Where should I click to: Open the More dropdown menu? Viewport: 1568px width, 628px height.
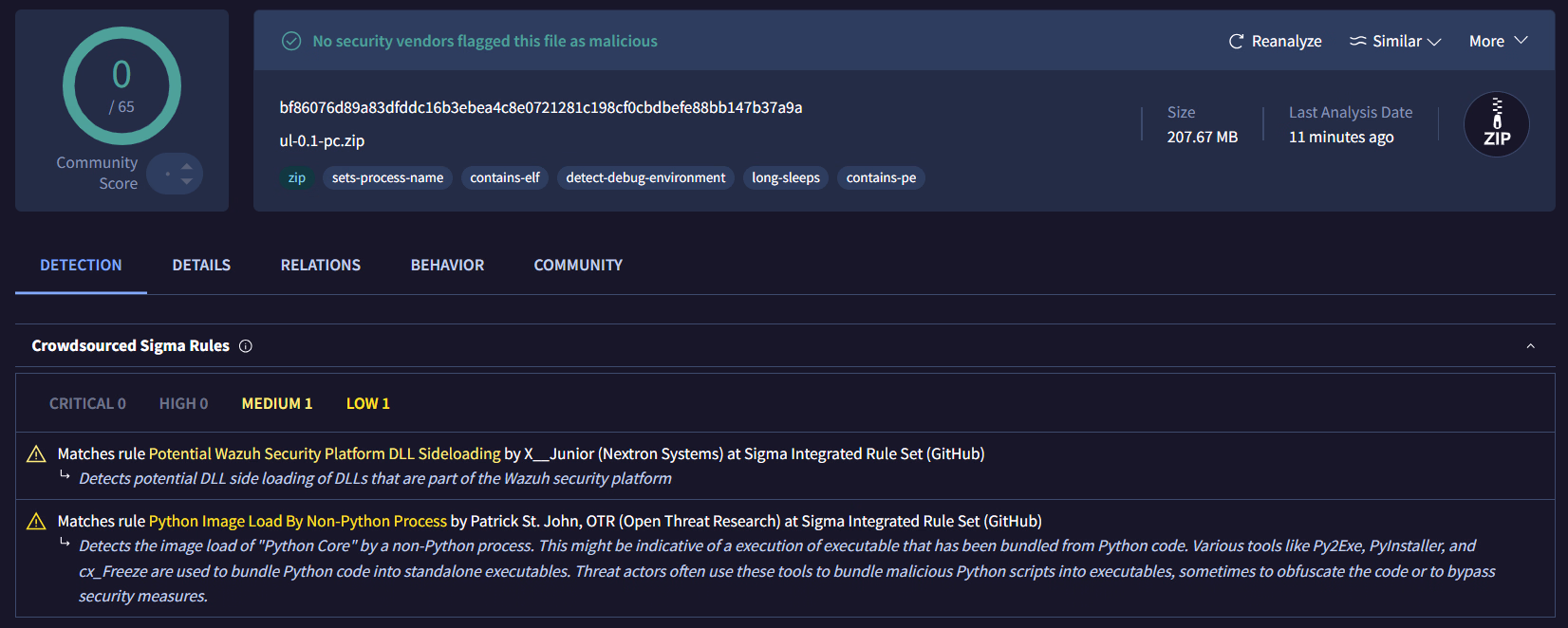[1498, 42]
